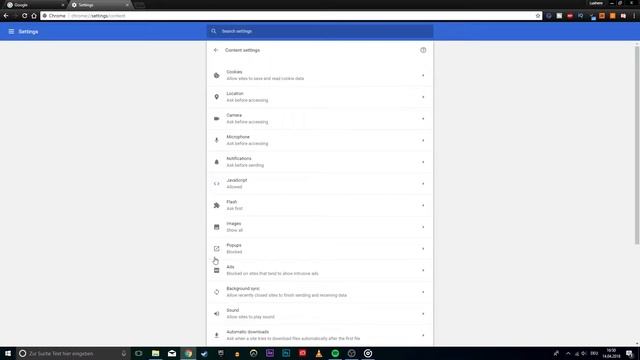Click the Settings page title
The height and width of the screenshot is (360, 640).
[x=28, y=31]
